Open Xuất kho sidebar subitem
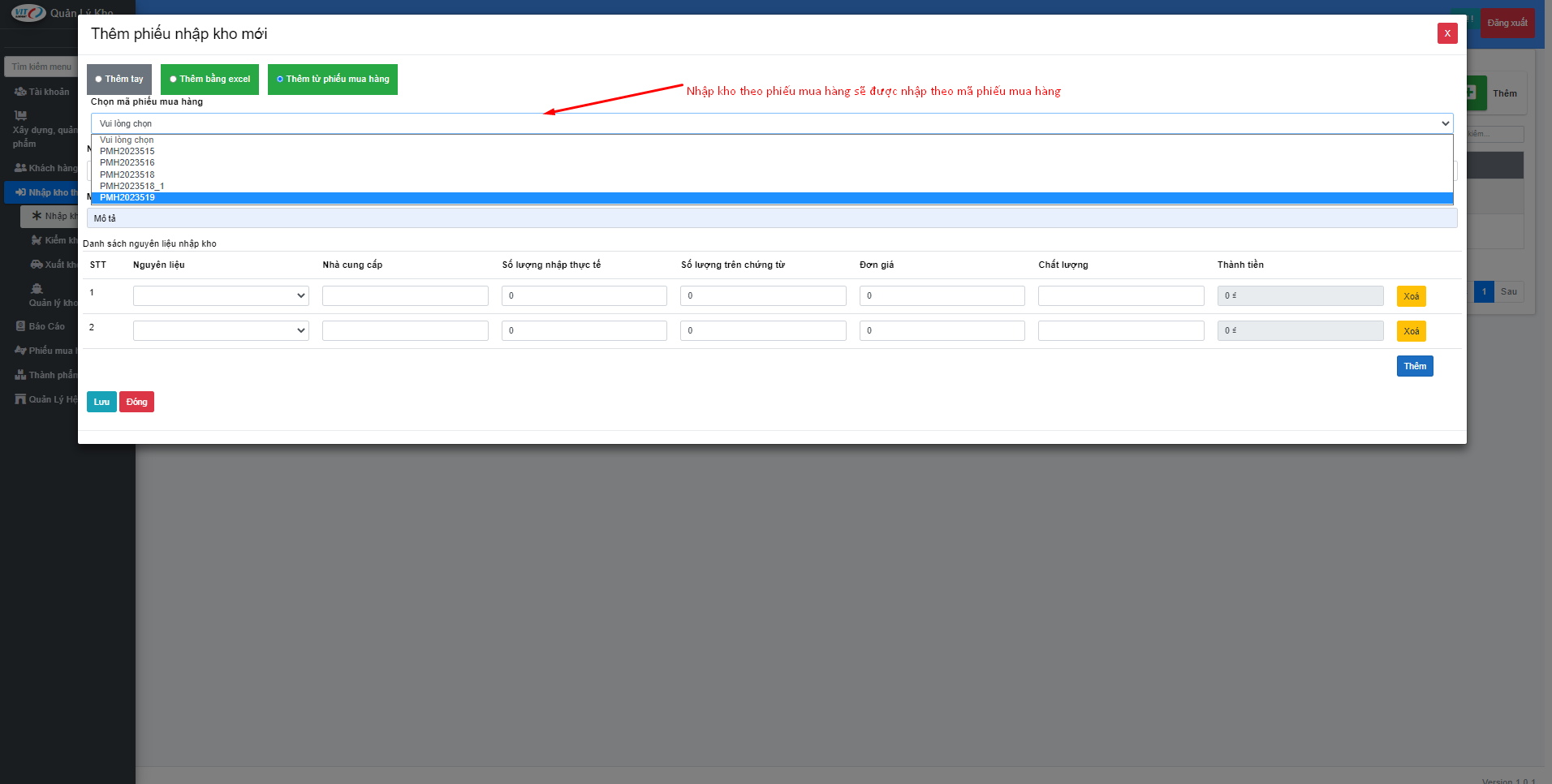 coord(54,265)
